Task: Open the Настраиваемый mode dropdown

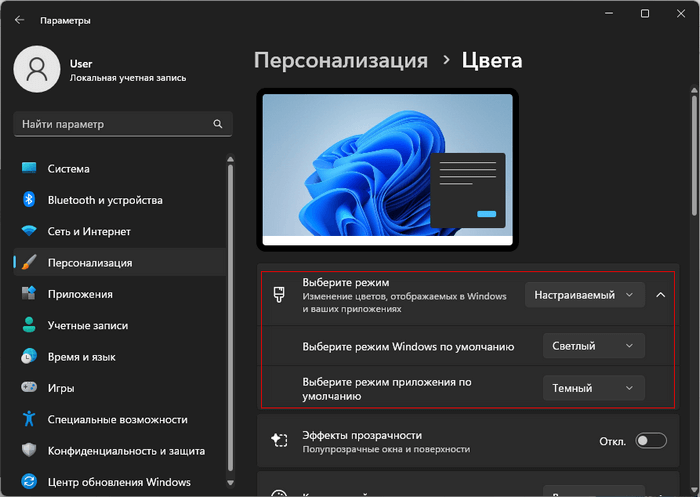Action: (584, 295)
